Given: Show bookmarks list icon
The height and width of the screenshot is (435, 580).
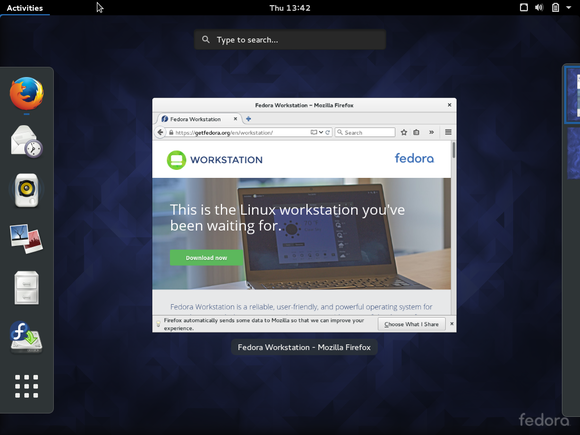Looking at the screenshot, I should 417,132.
